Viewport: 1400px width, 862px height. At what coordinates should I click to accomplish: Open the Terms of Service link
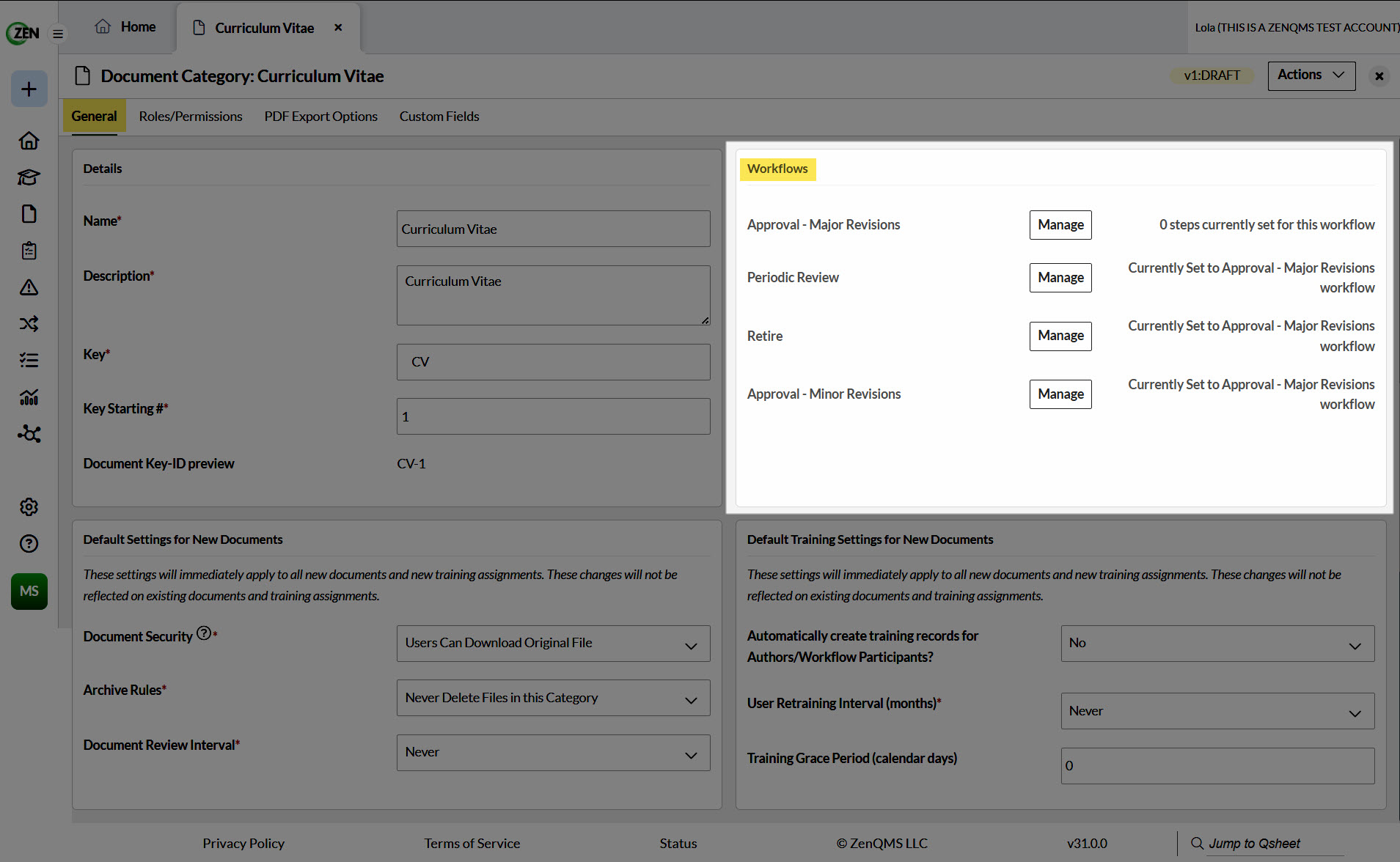tap(472, 844)
